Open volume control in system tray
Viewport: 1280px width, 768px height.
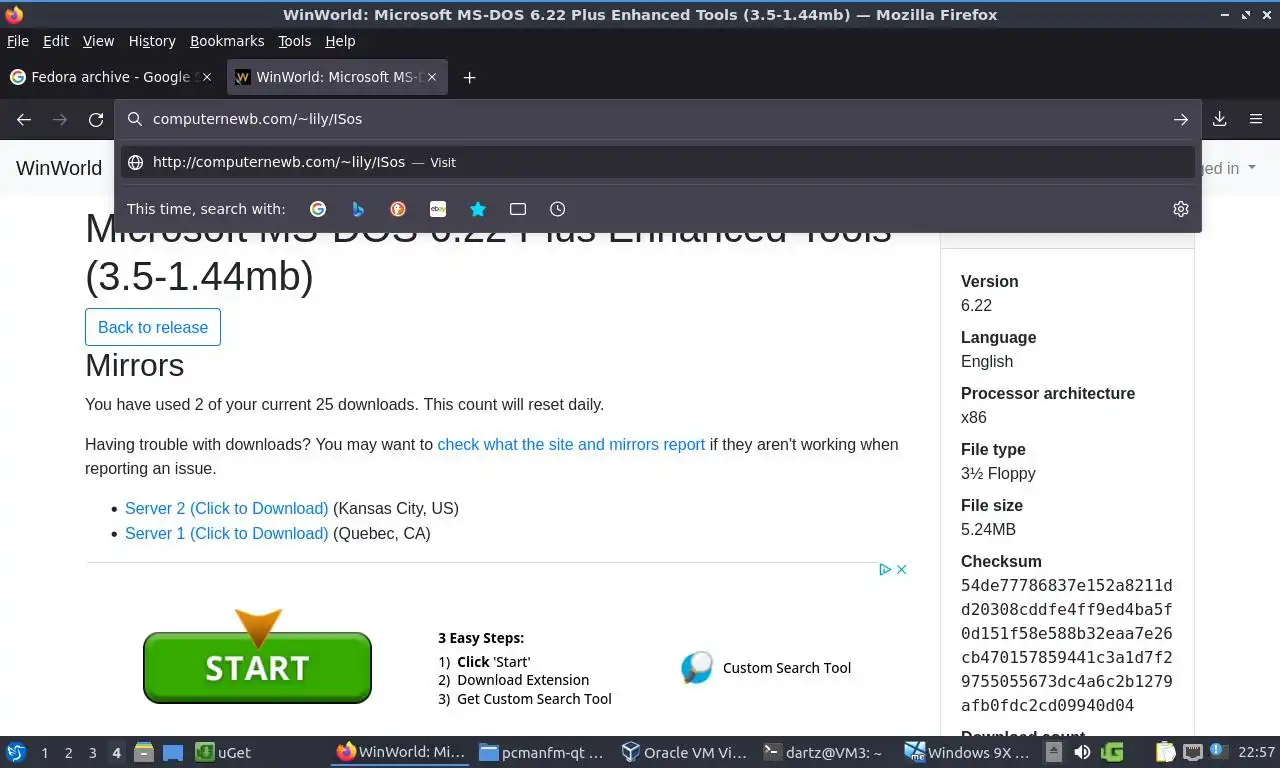[1082, 752]
